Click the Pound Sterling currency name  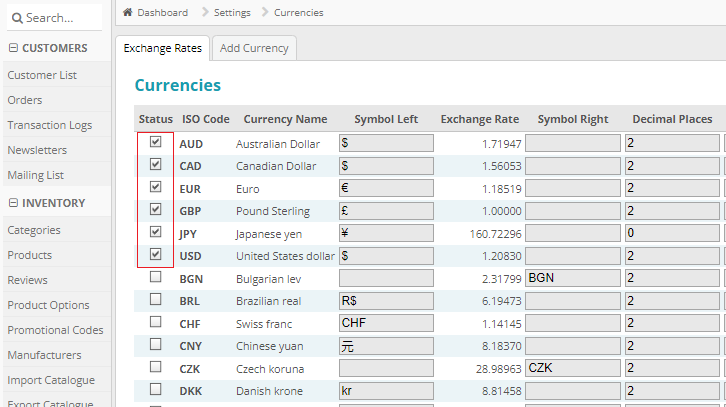coord(273,211)
